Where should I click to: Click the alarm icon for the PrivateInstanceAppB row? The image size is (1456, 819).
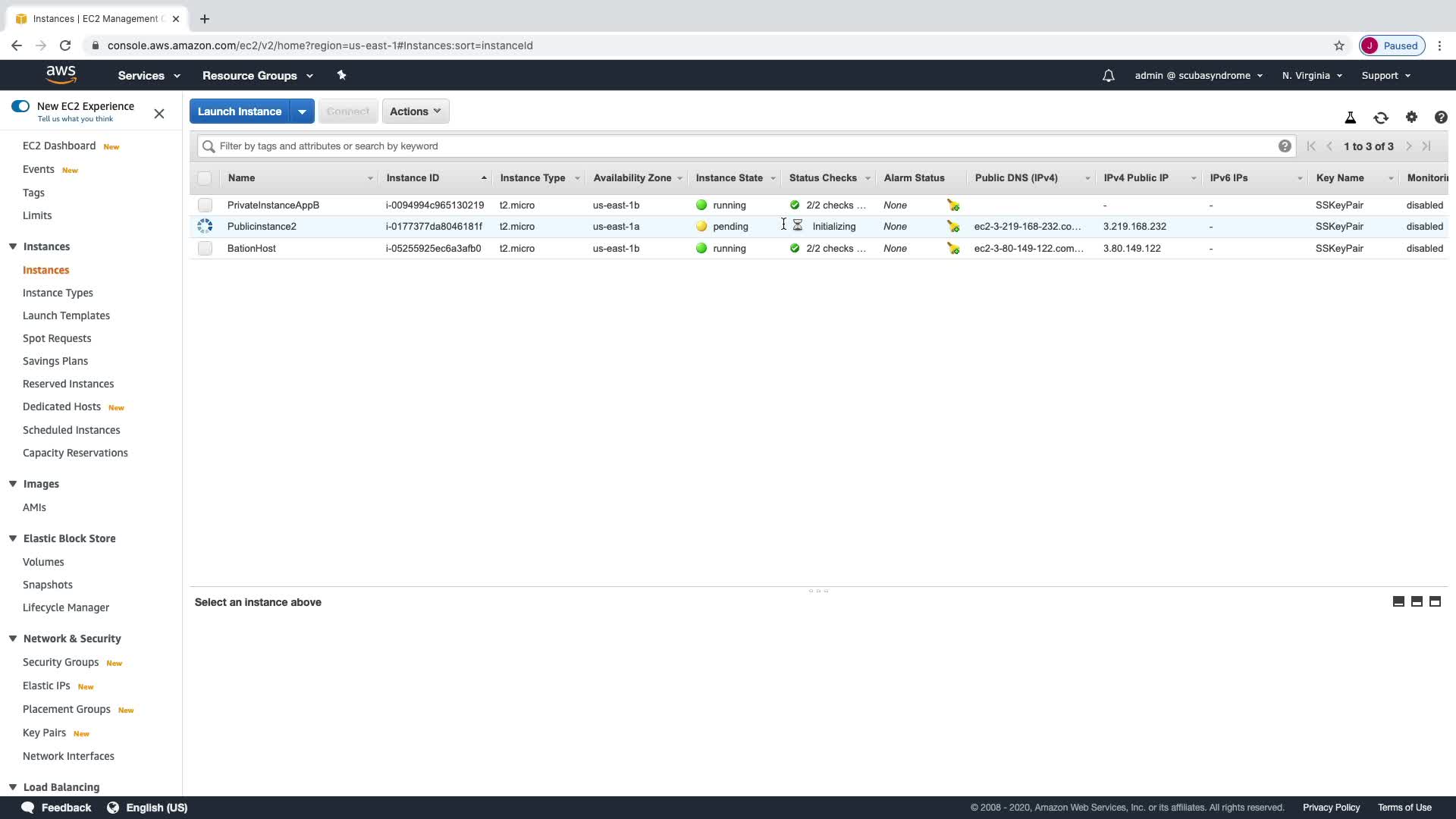[953, 206]
